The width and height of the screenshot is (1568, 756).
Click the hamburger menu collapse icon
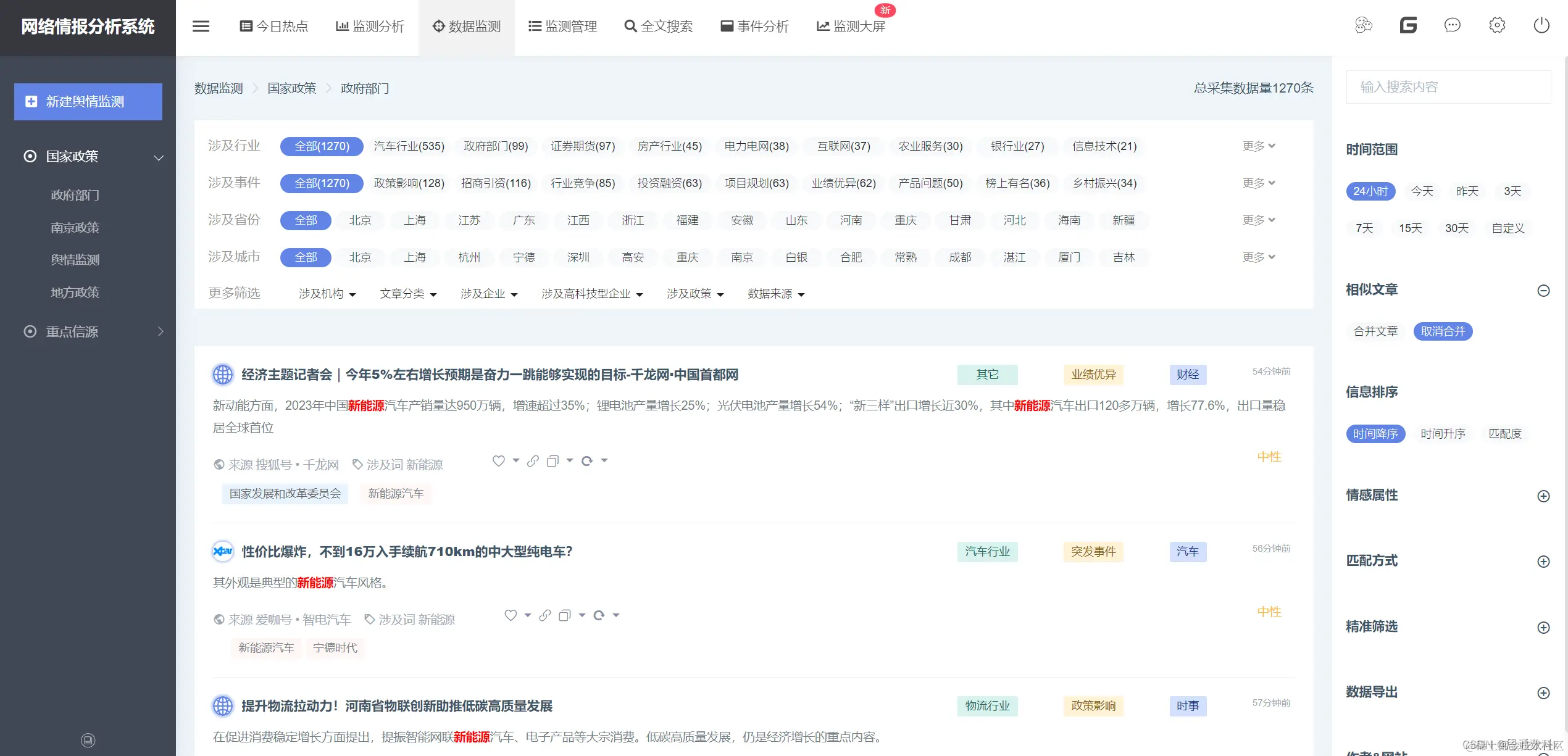pos(201,27)
